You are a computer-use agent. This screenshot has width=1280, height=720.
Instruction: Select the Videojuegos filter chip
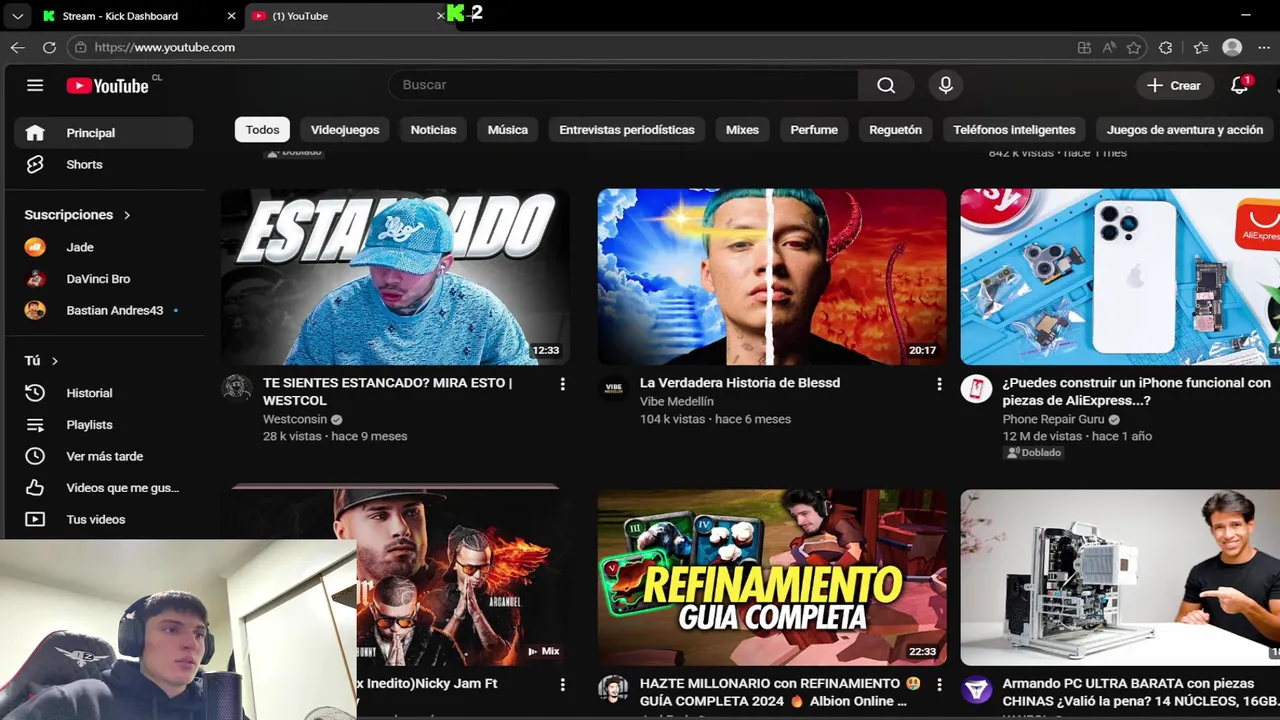tap(345, 130)
